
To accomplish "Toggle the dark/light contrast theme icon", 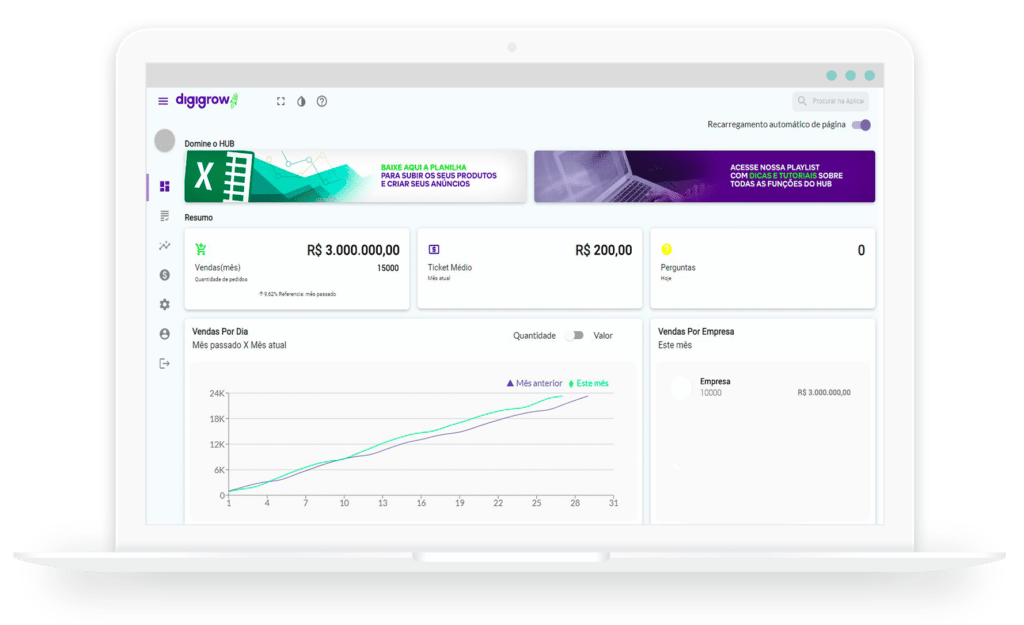I will click(301, 101).
